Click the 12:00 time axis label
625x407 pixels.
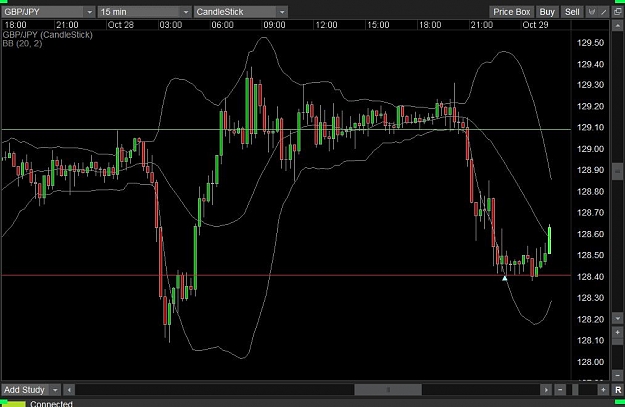click(x=326, y=25)
